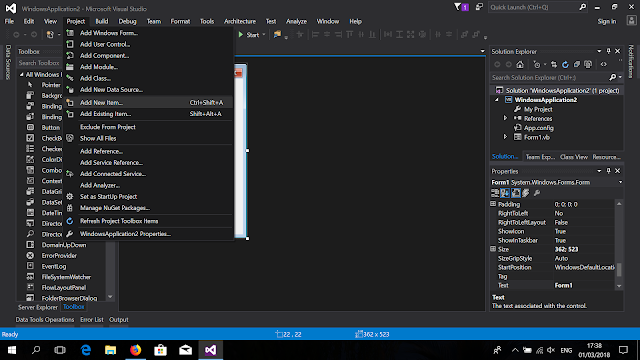640x360 pixels.
Task: Click the Solution Explorer Home icon
Action: tap(520, 64)
